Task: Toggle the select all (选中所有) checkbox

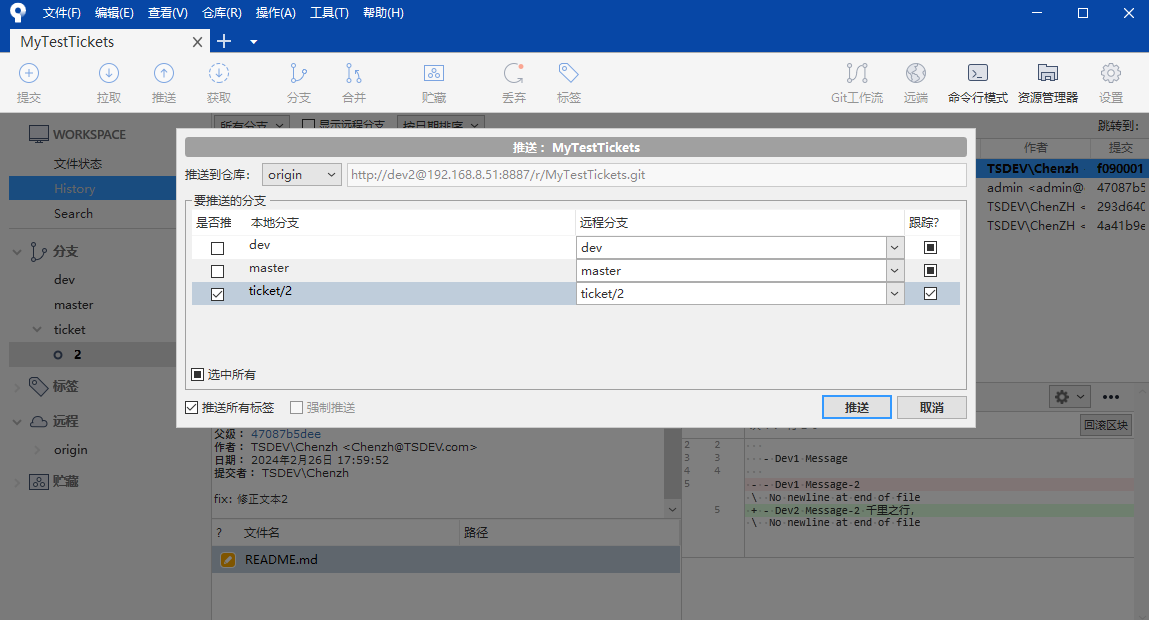Action: click(x=197, y=374)
